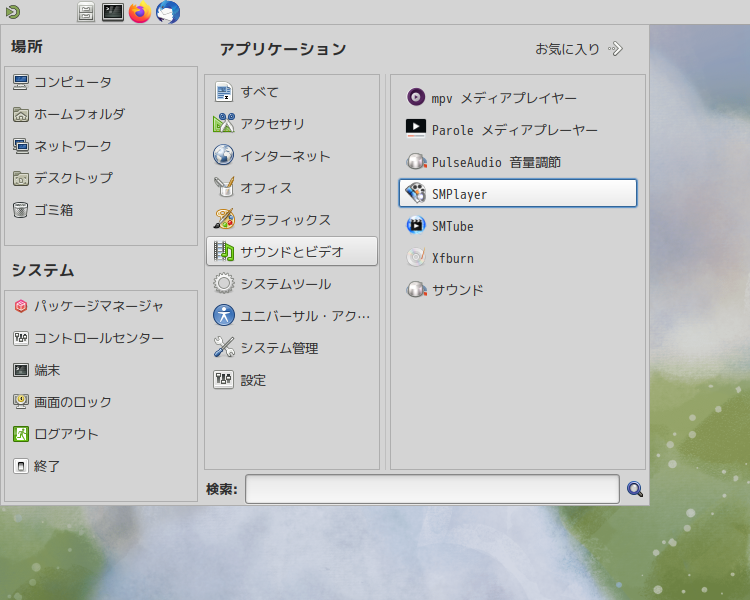Launch SMPlayer via its icon
This screenshot has width=750, height=600.
(x=416, y=193)
